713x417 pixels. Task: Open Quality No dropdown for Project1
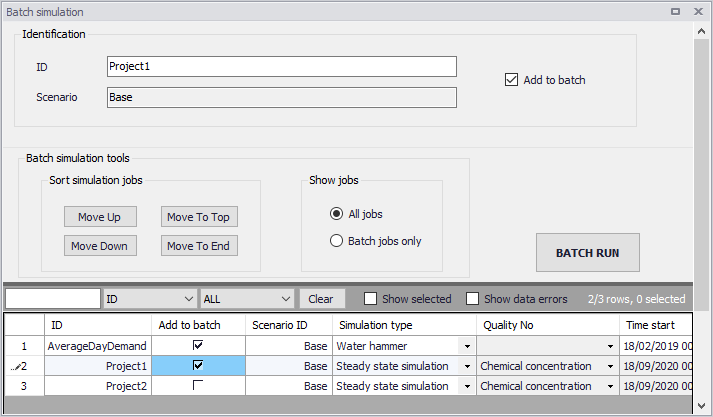610,367
